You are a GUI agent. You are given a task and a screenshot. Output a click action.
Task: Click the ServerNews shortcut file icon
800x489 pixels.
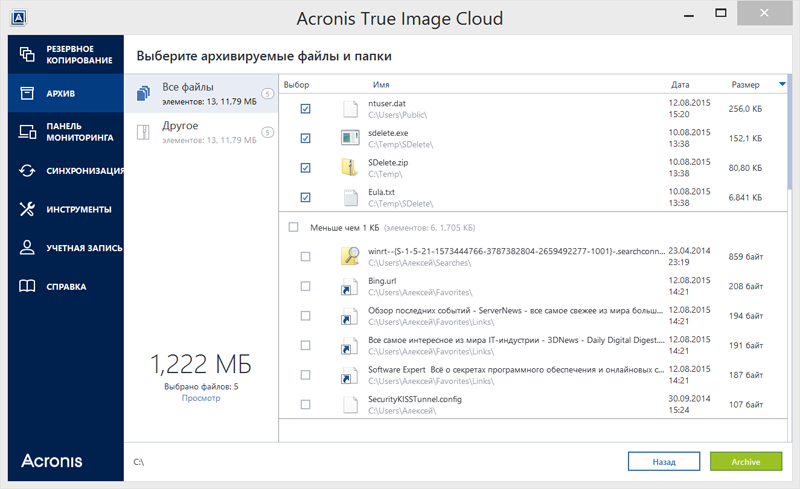tap(349, 316)
